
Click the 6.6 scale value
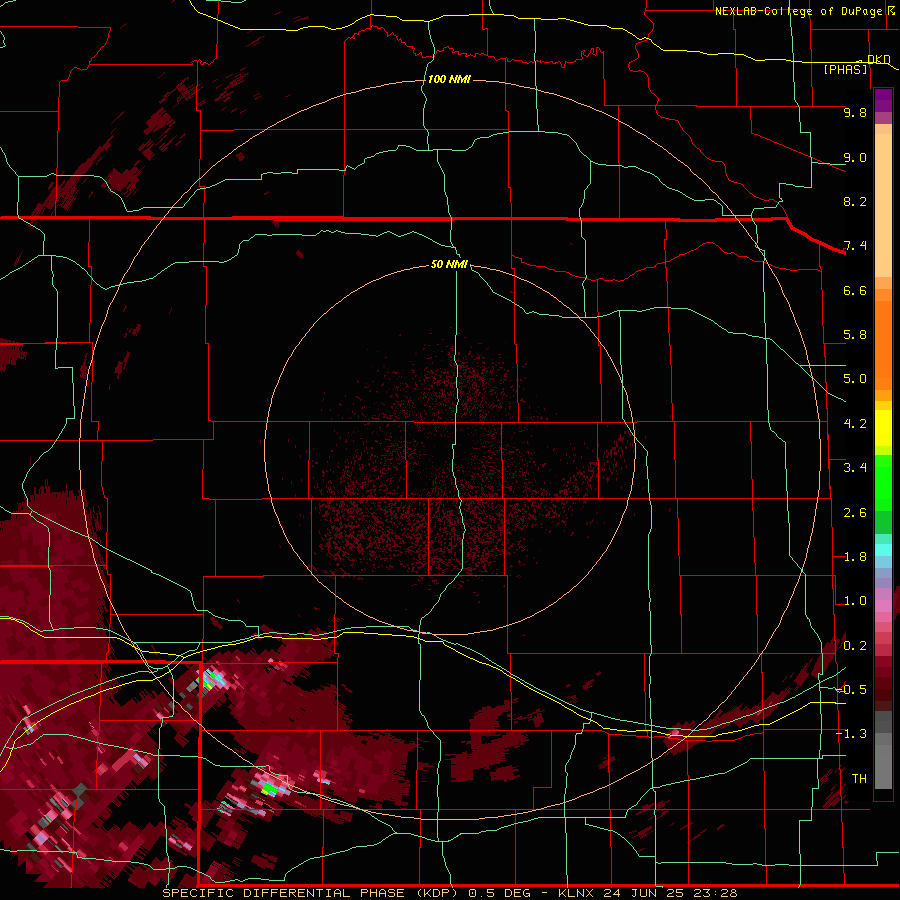tap(855, 290)
